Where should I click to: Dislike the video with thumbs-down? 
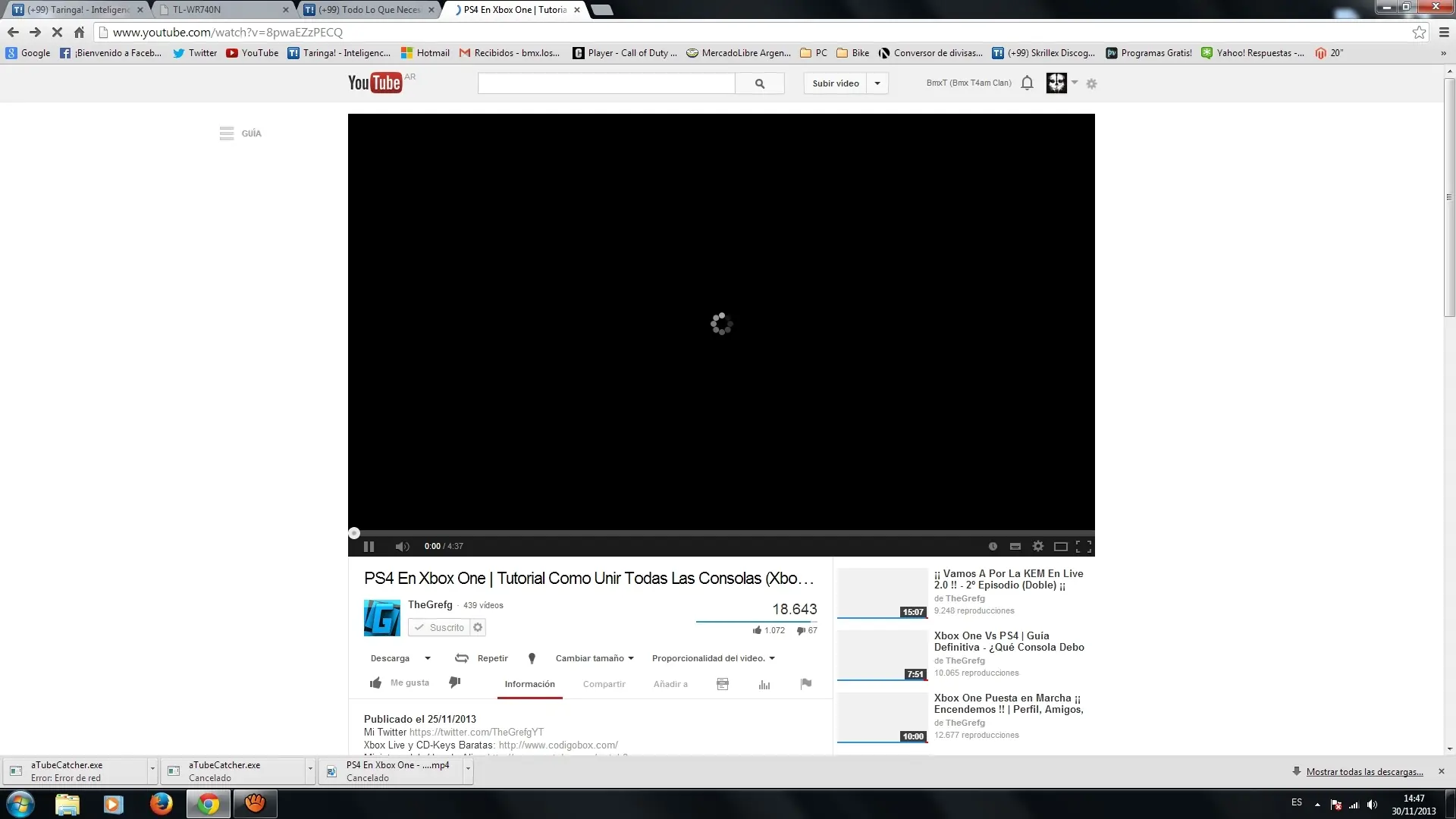point(454,682)
